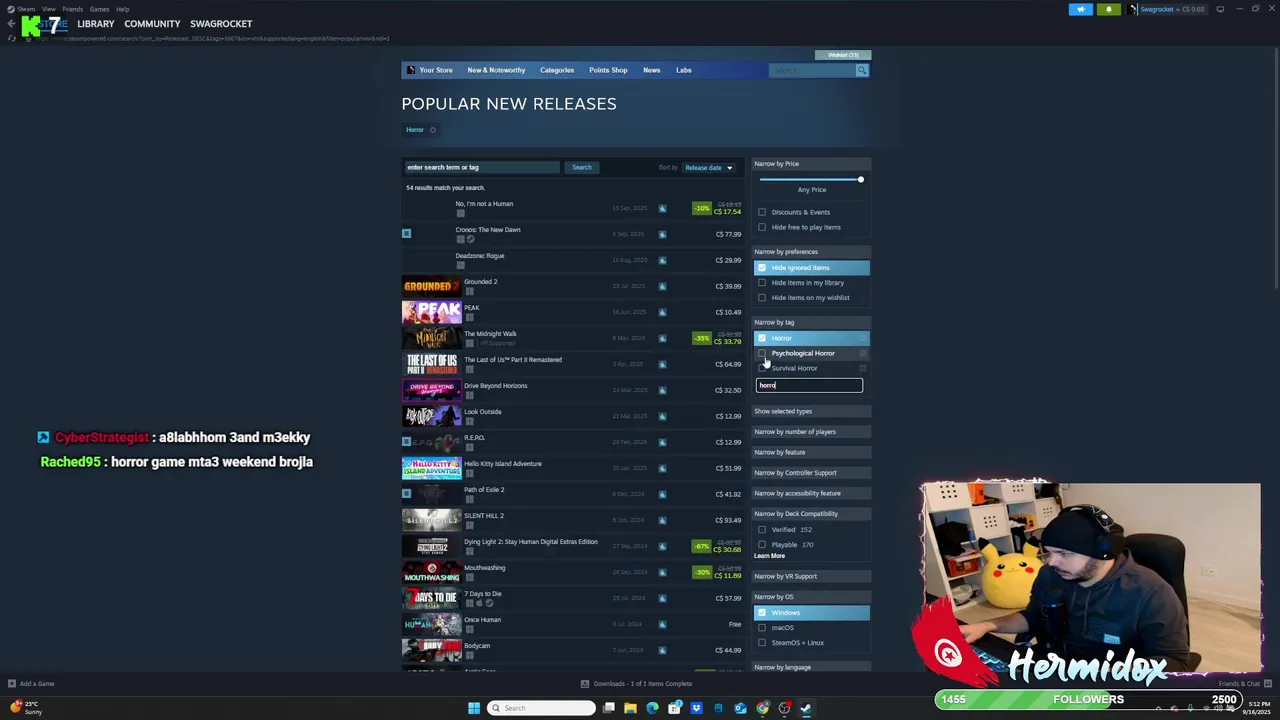Open the LIBRARY tab
Screen dimensions: 1280x720
click(x=96, y=24)
